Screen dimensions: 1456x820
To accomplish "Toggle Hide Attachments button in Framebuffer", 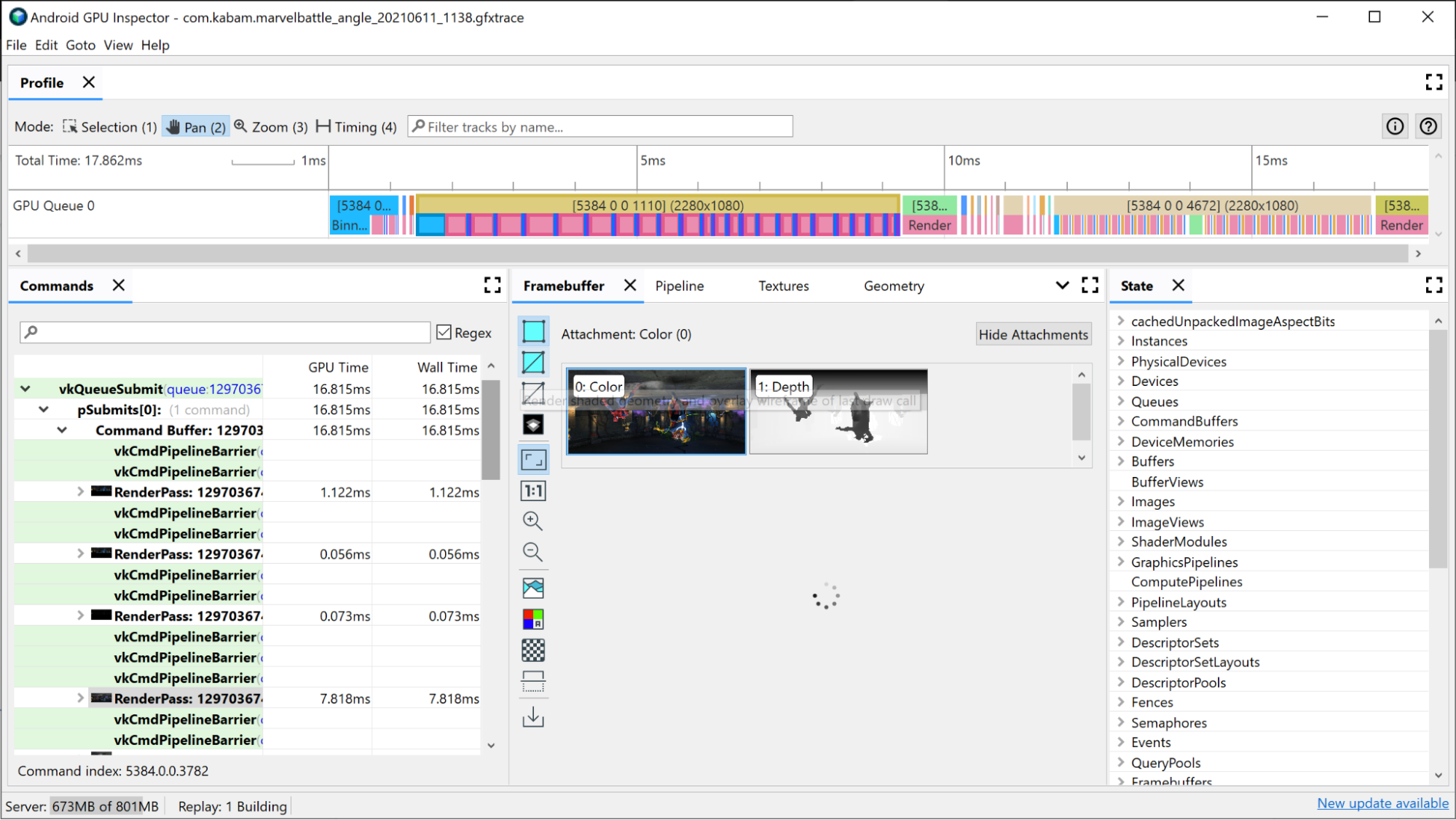I will pos(1033,334).
